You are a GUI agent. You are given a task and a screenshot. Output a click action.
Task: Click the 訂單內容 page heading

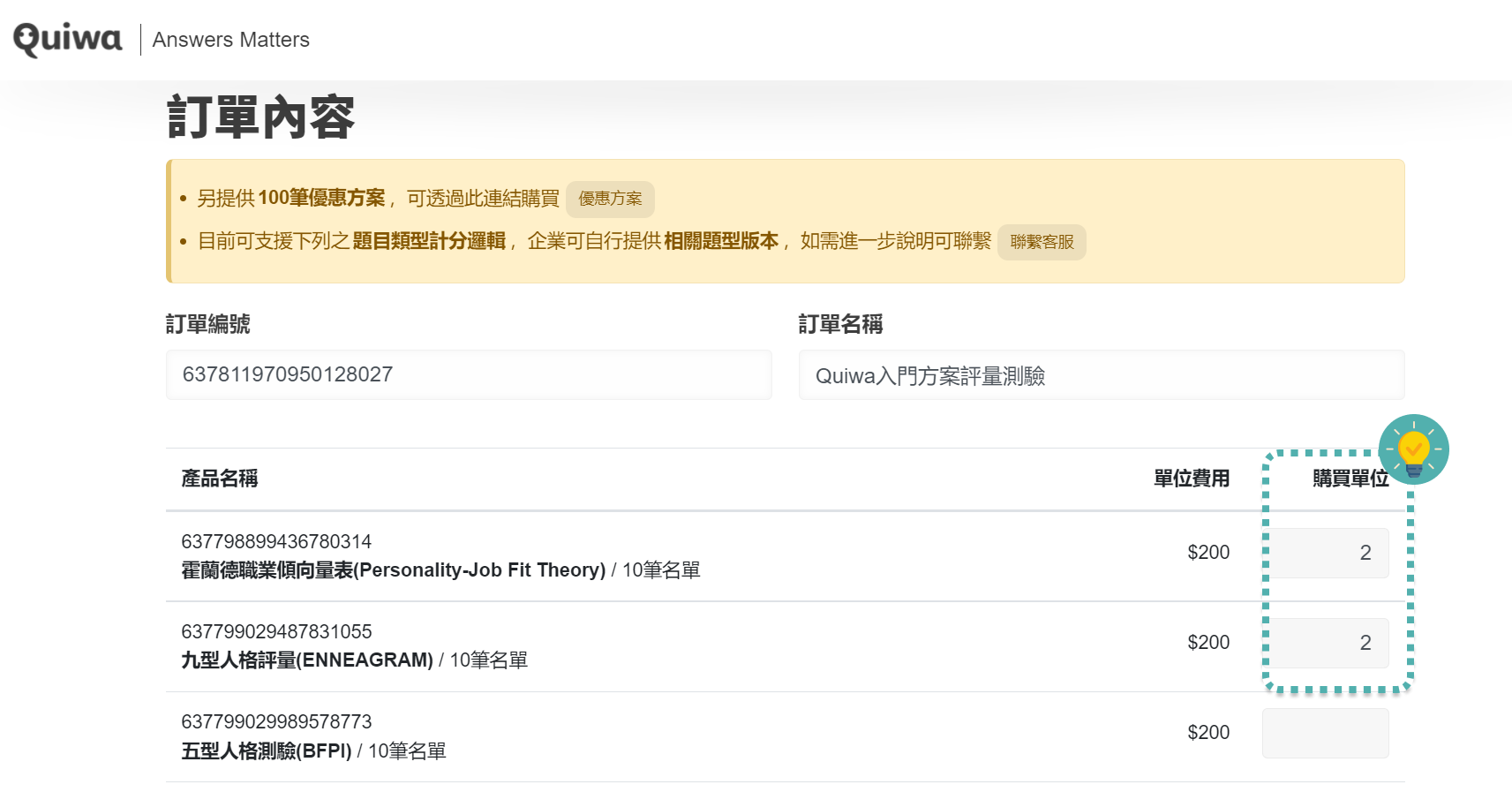[x=260, y=117]
